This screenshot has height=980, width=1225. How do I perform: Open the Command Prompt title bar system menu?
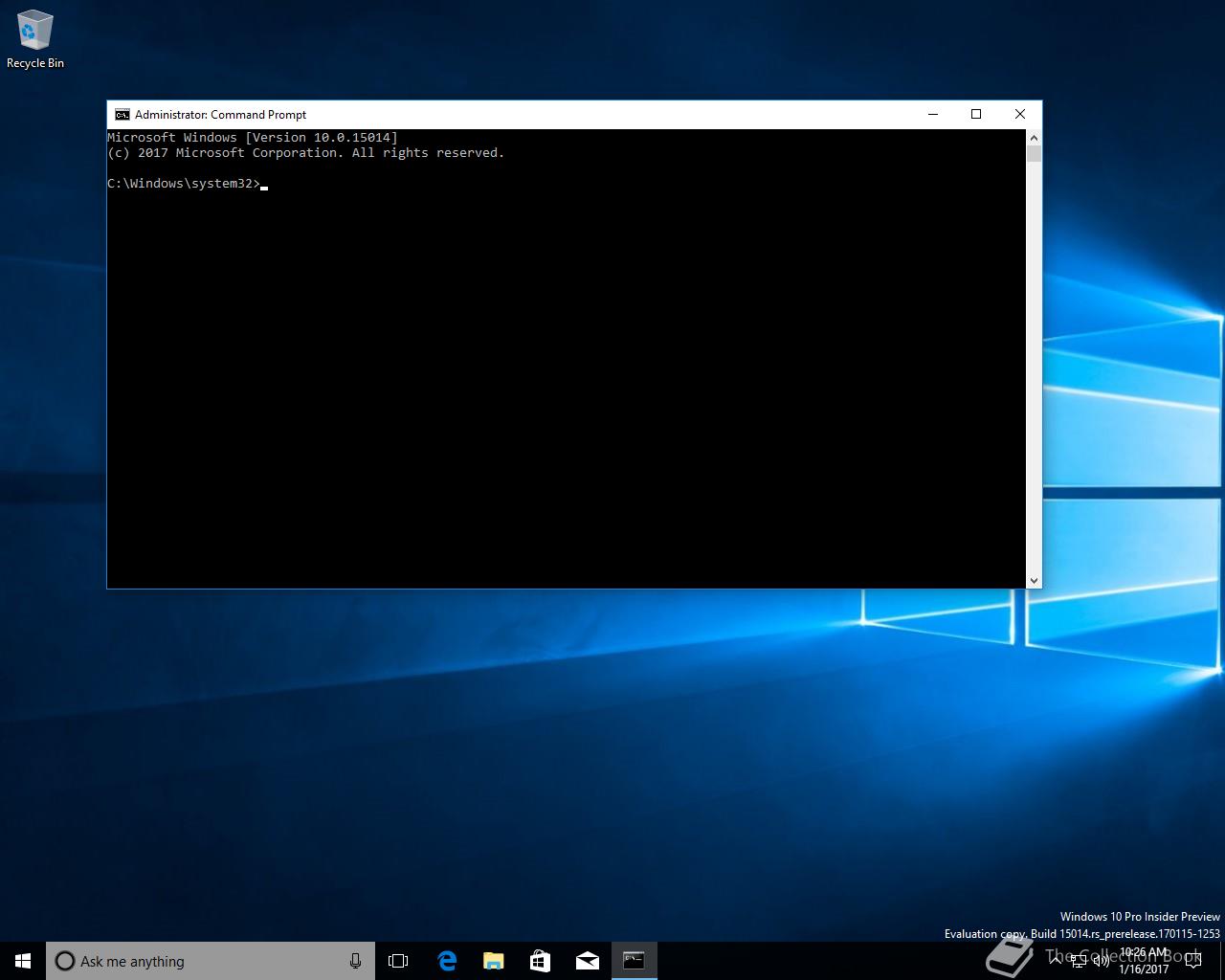click(122, 114)
